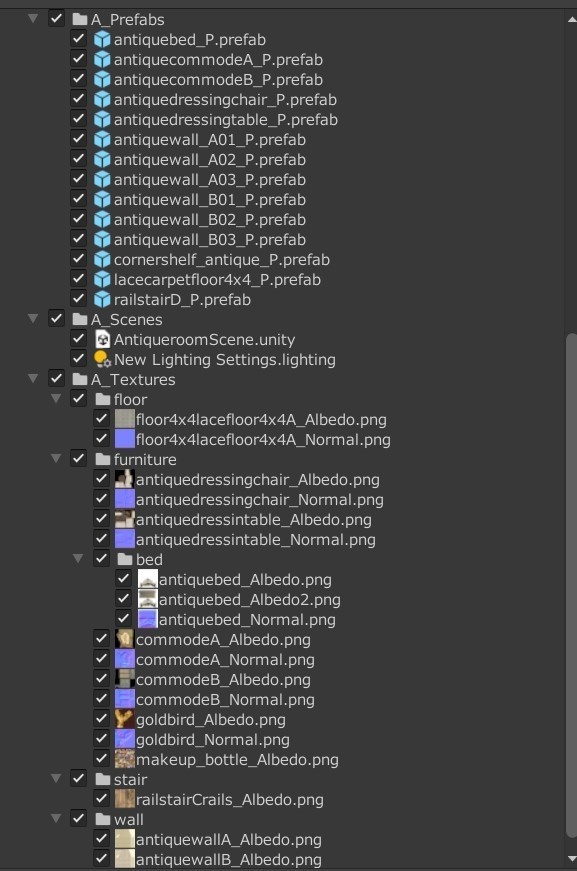This screenshot has width=577, height=871.
Task: Click thumbnail of makeup_bottle_Albedo.png
Action: [124, 759]
